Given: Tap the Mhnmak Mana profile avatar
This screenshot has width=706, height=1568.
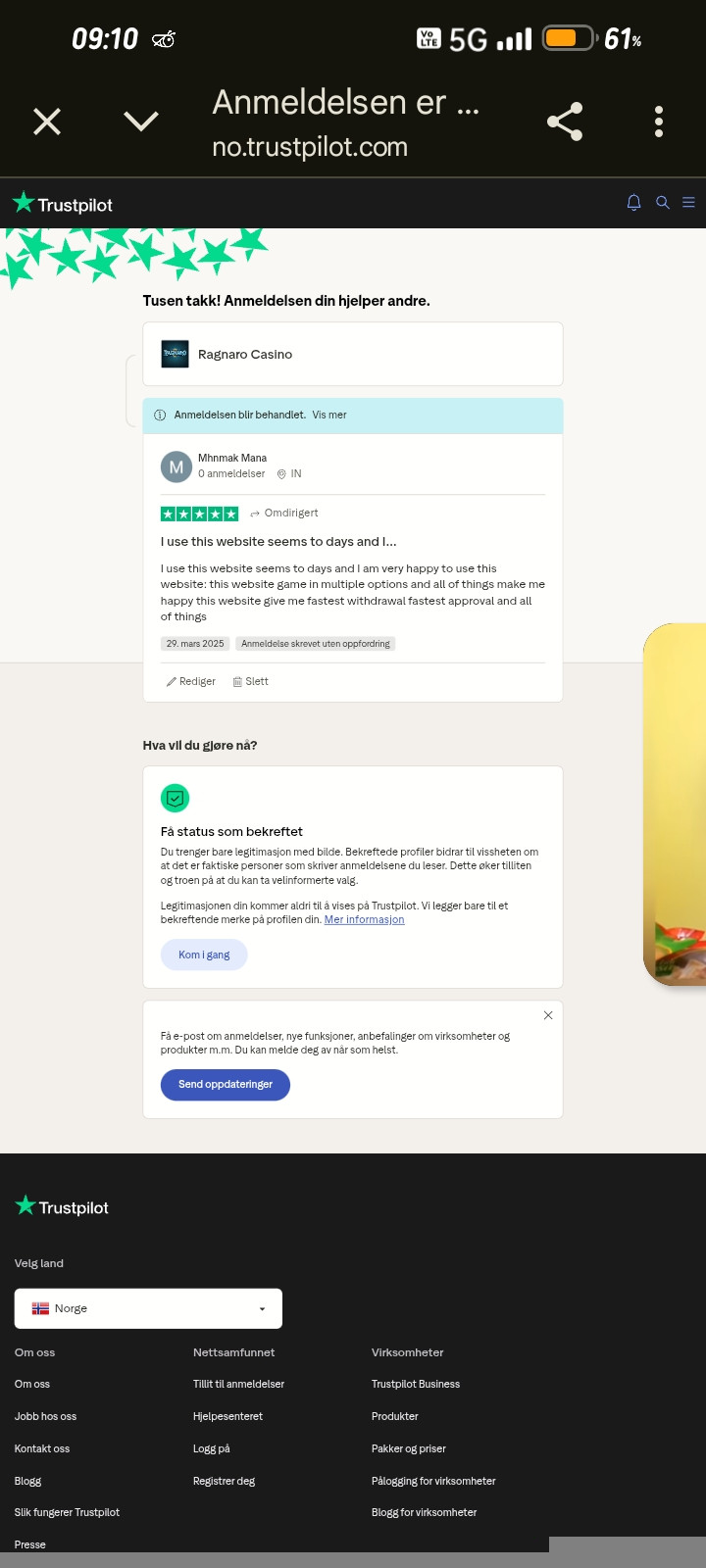Looking at the screenshot, I should point(176,467).
